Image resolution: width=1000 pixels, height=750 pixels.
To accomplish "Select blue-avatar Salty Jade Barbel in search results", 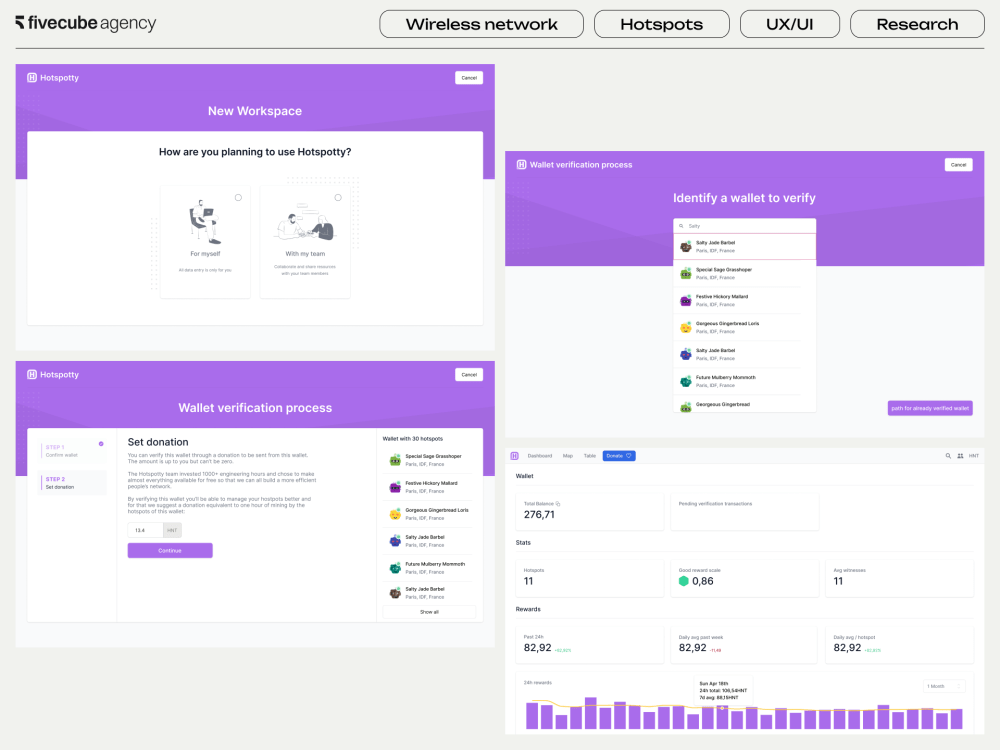I will pyautogui.click(x=744, y=354).
